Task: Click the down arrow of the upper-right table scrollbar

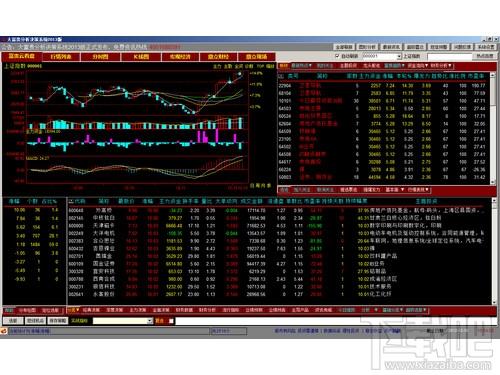Action: pos(492,182)
